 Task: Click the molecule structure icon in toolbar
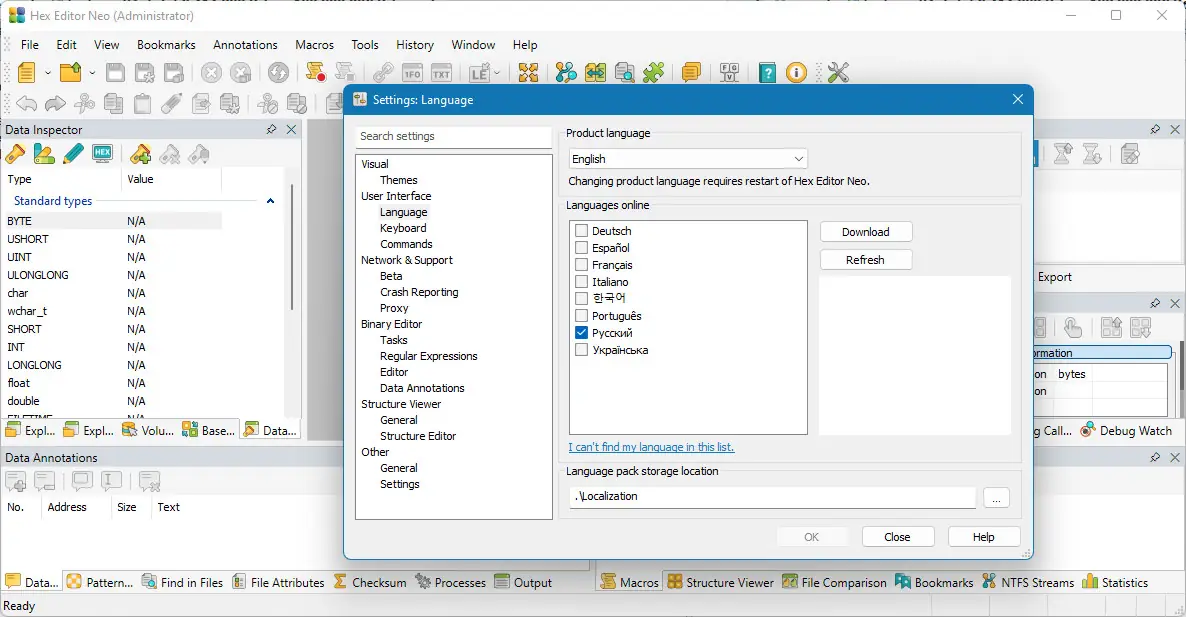[566, 73]
